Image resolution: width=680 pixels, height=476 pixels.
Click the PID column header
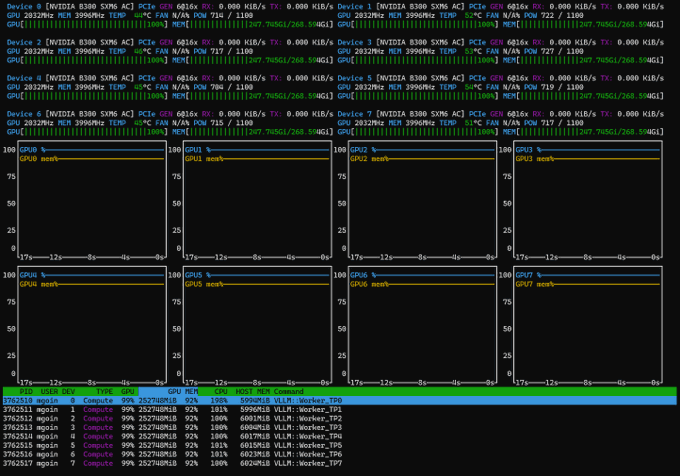click(x=26, y=391)
